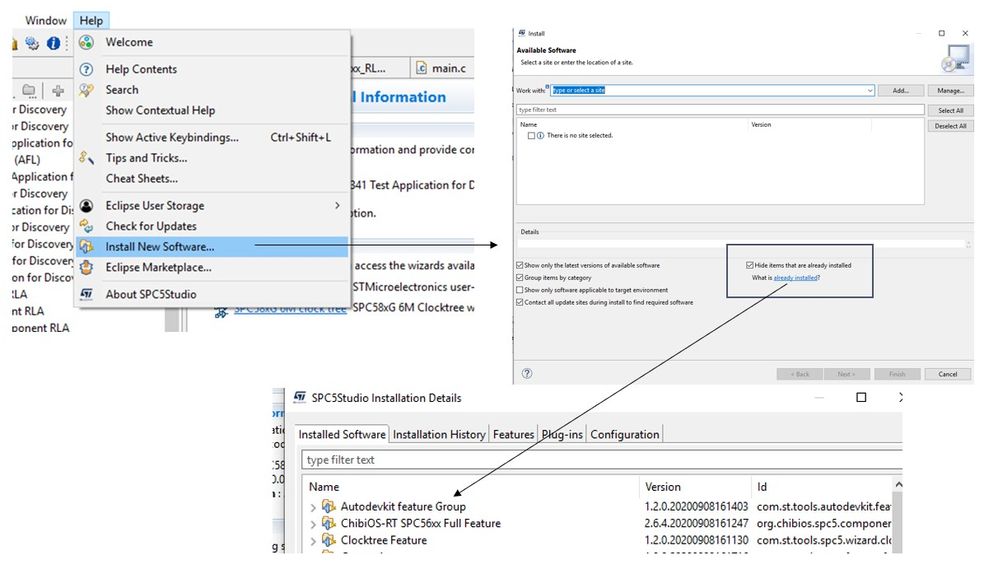Click the Welcome globe icon in Help menu
The height and width of the screenshot is (565, 998).
point(87,42)
